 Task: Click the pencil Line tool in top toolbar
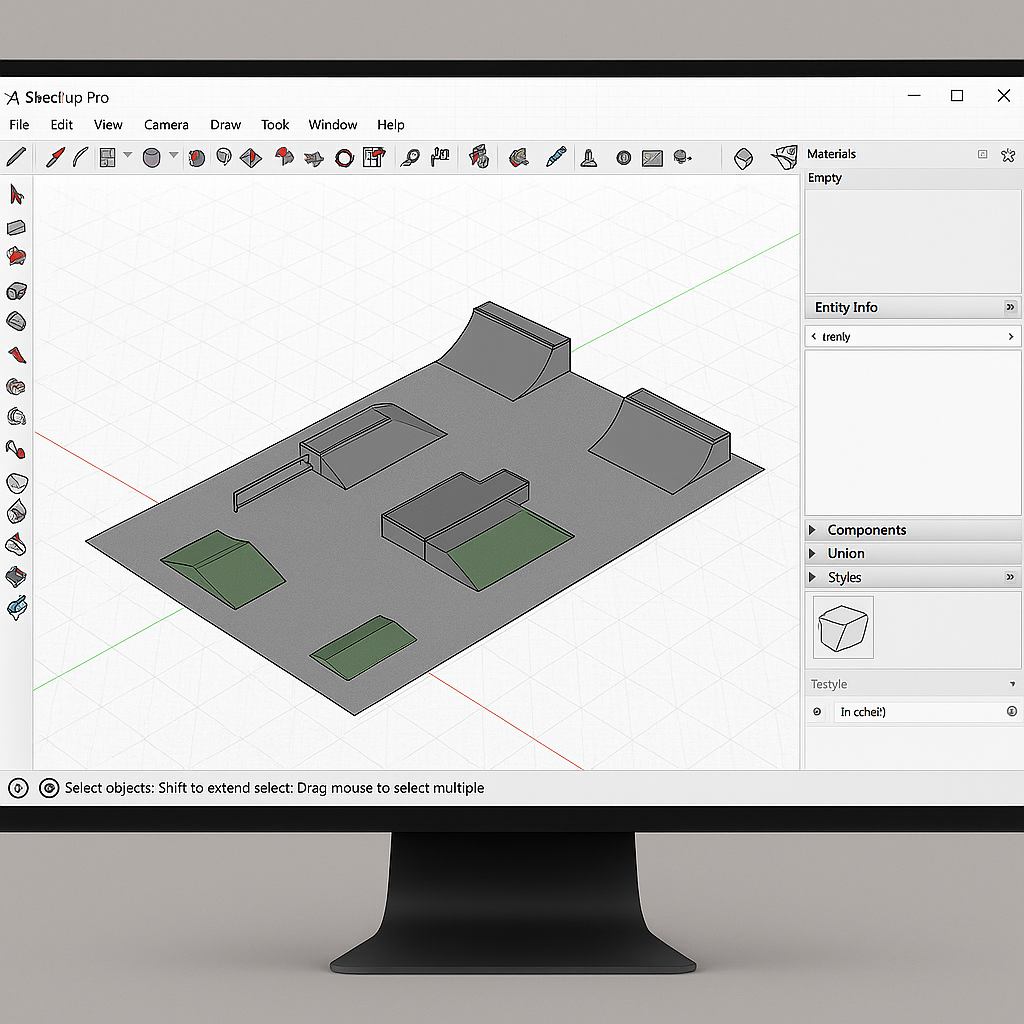[16, 156]
